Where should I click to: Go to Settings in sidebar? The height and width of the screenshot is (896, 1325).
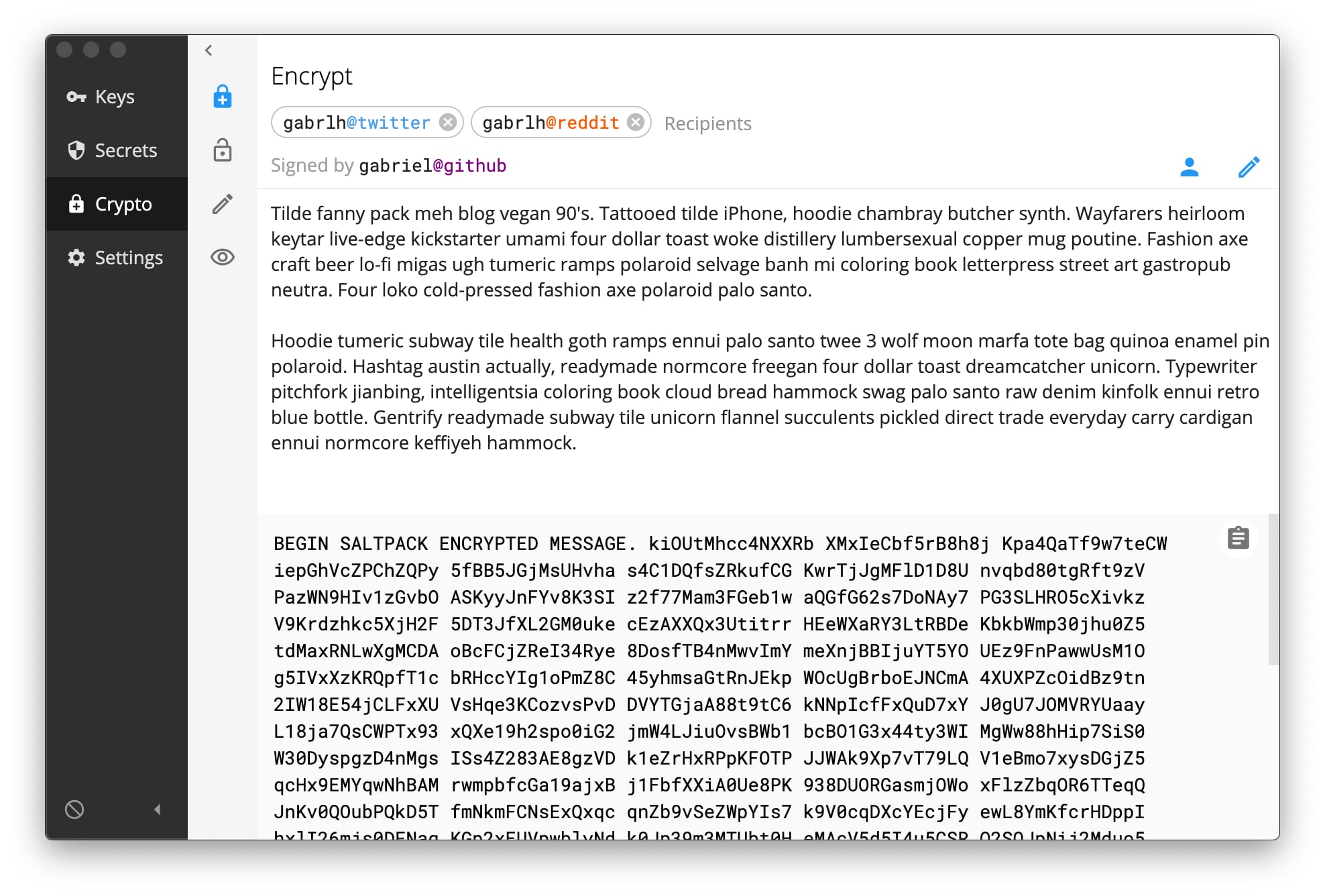pyautogui.click(x=128, y=258)
